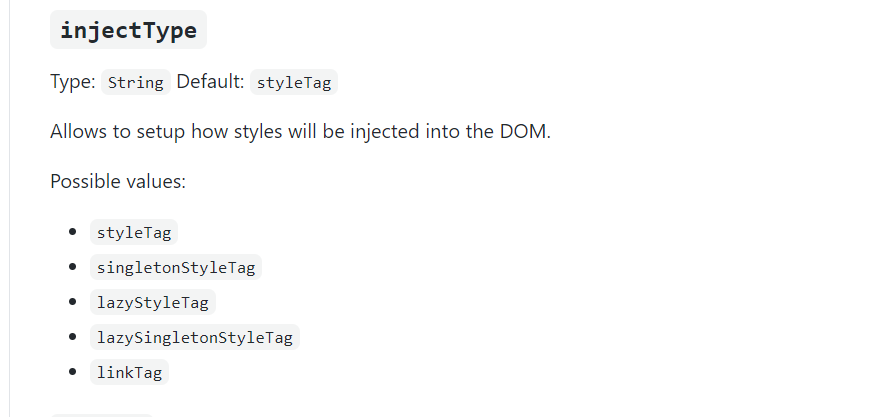Select lazyStyleTag in the values list
This screenshot has height=417, width=877.
[x=152, y=303]
